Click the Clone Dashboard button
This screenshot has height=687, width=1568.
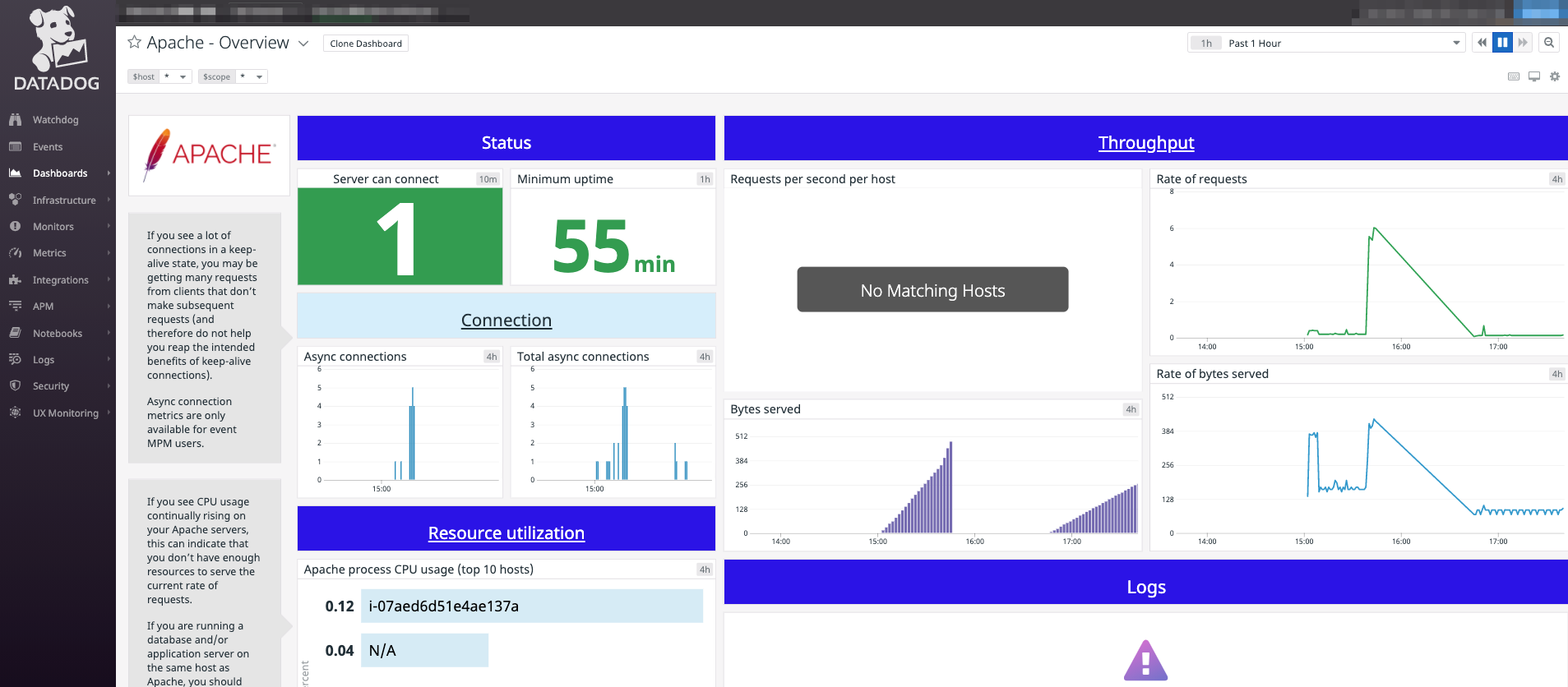[366, 44]
